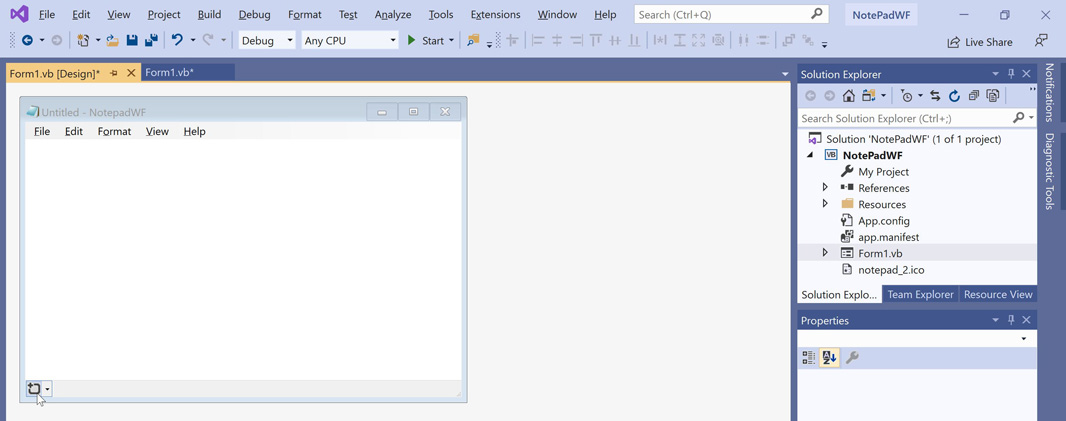Open Property Pages wrench icon
The width and height of the screenshot is (1066, 421).
852,357
